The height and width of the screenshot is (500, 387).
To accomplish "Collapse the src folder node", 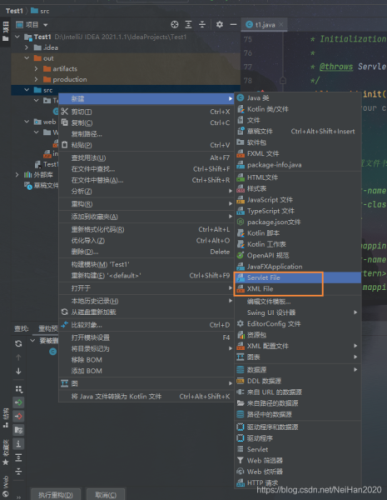I will (x=27, y=90).
